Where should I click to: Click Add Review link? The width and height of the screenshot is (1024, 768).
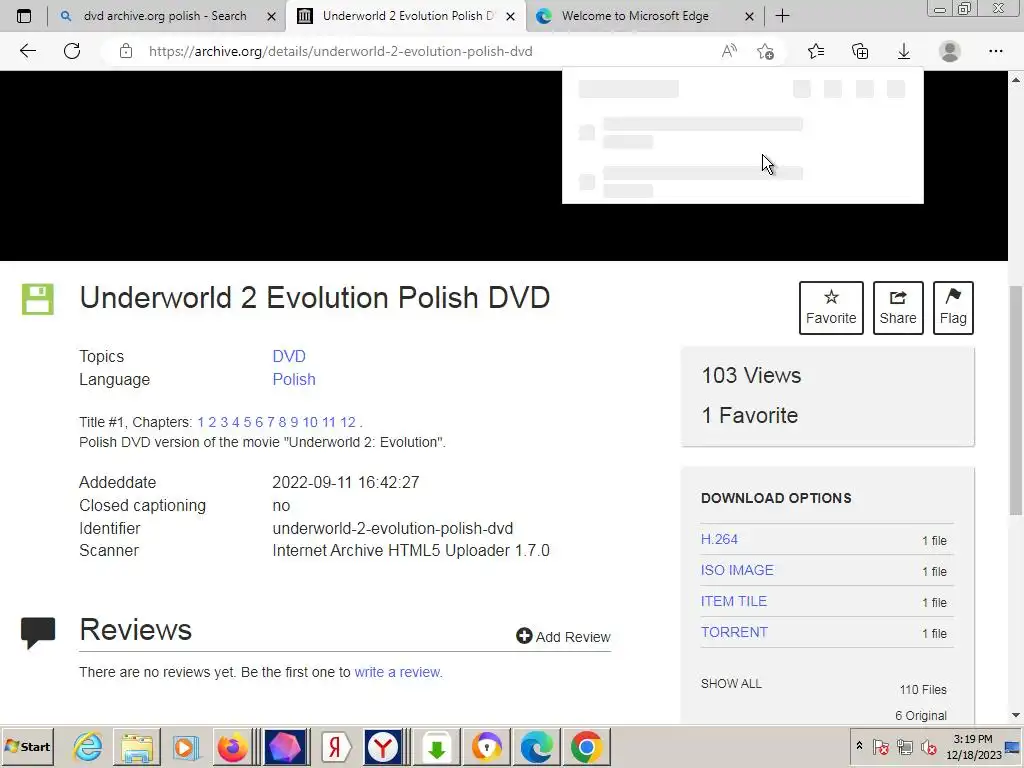563,636
